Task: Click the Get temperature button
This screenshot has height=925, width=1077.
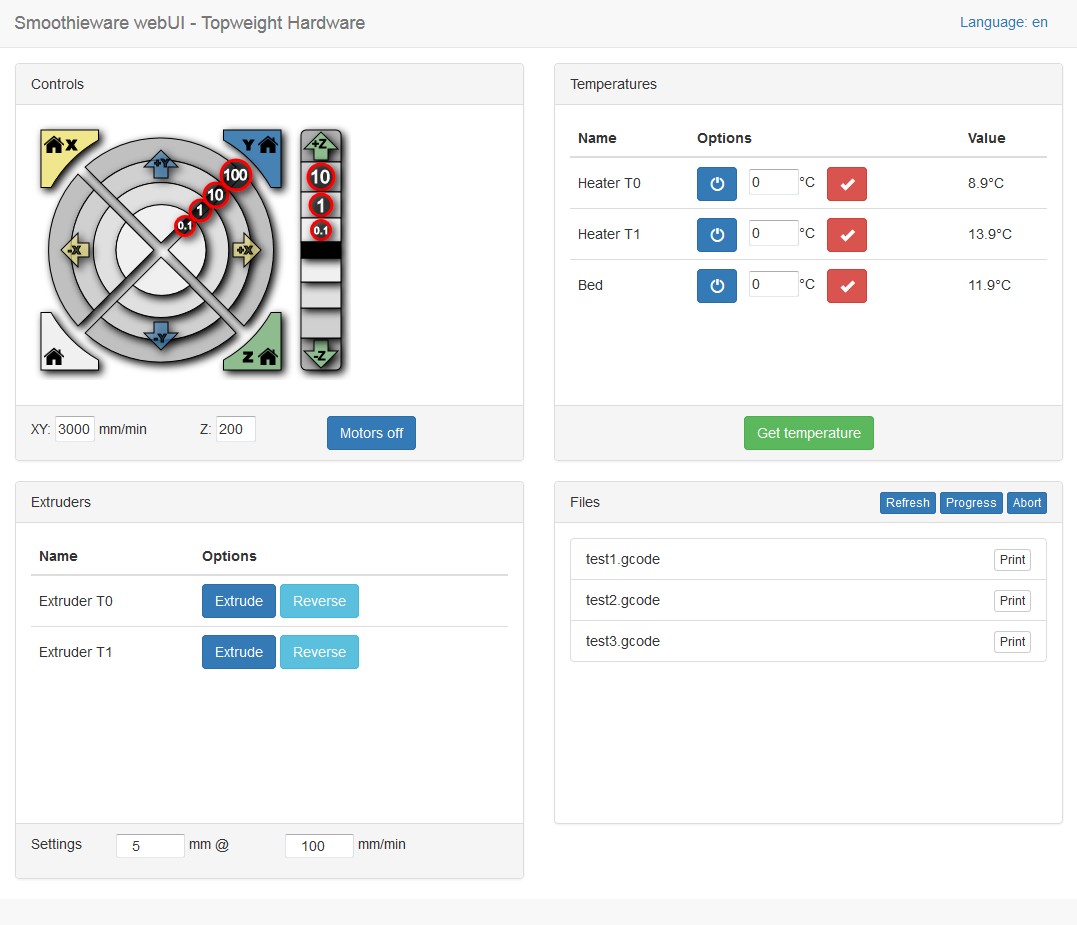Action: click(x=808, y=433)
